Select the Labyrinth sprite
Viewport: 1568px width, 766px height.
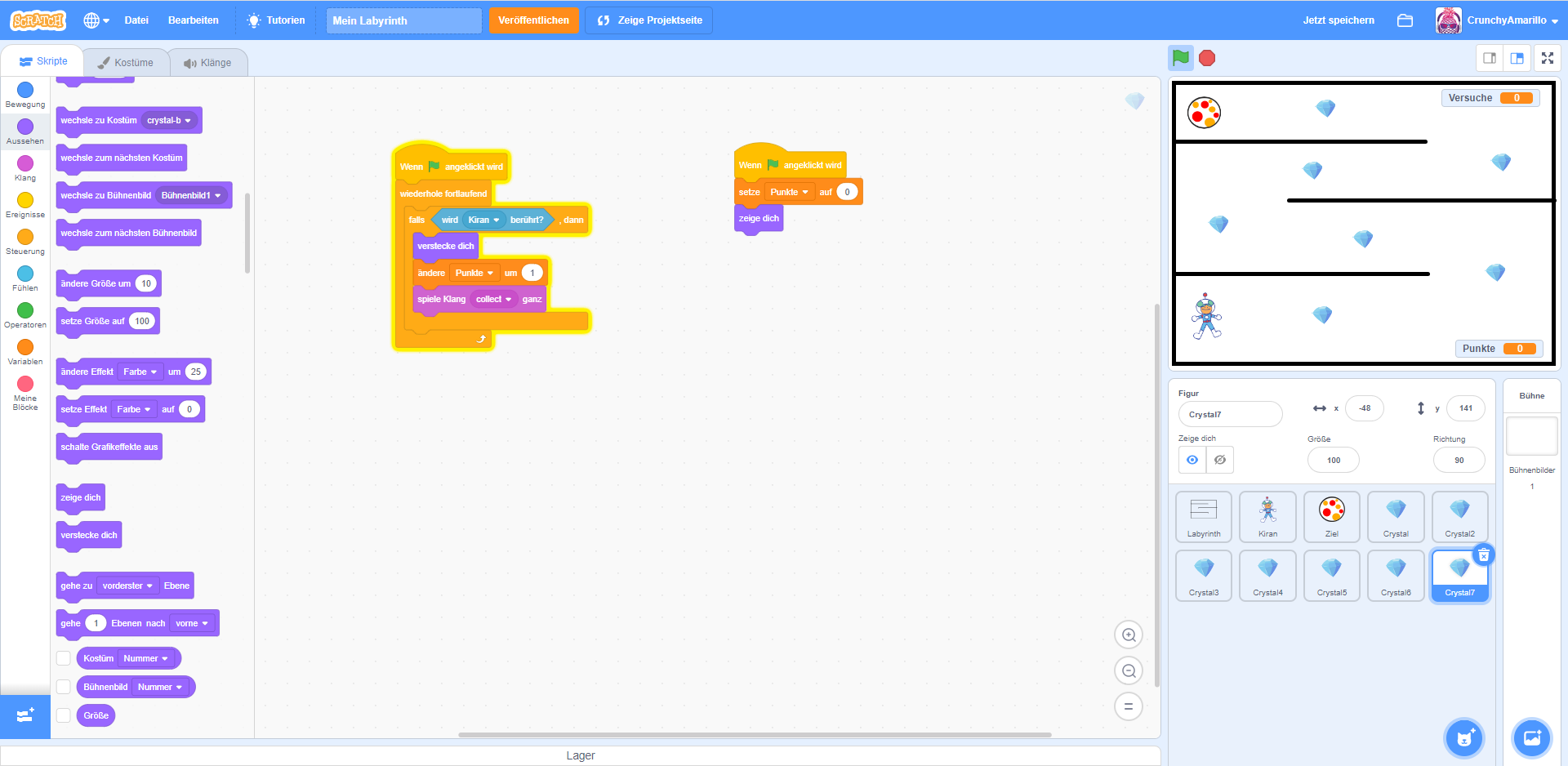click(1204, 517)
